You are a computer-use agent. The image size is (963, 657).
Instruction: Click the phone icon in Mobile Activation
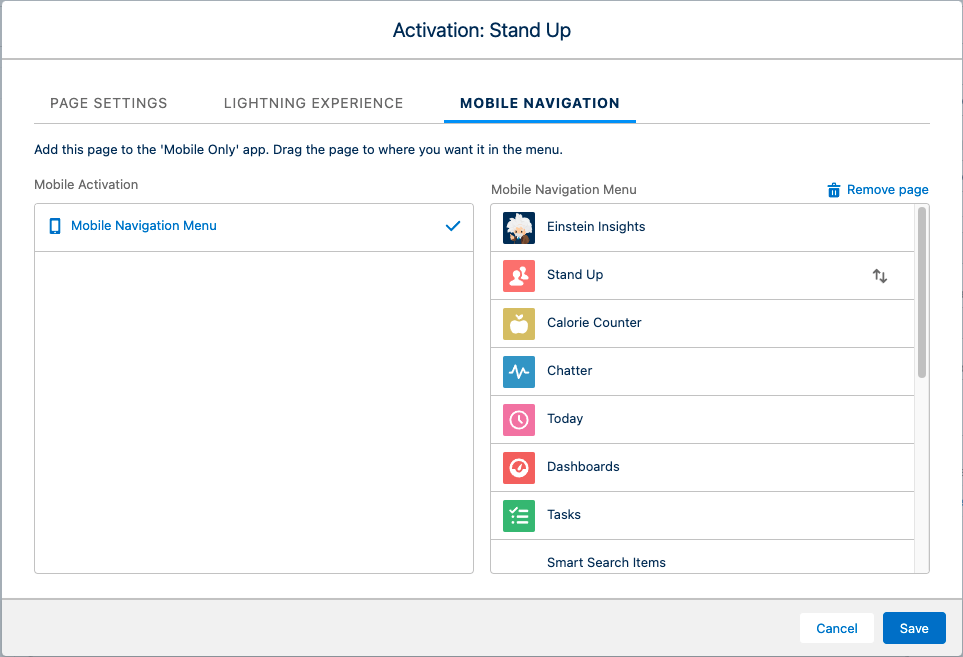pyautogui.click(x=55, y=226)
